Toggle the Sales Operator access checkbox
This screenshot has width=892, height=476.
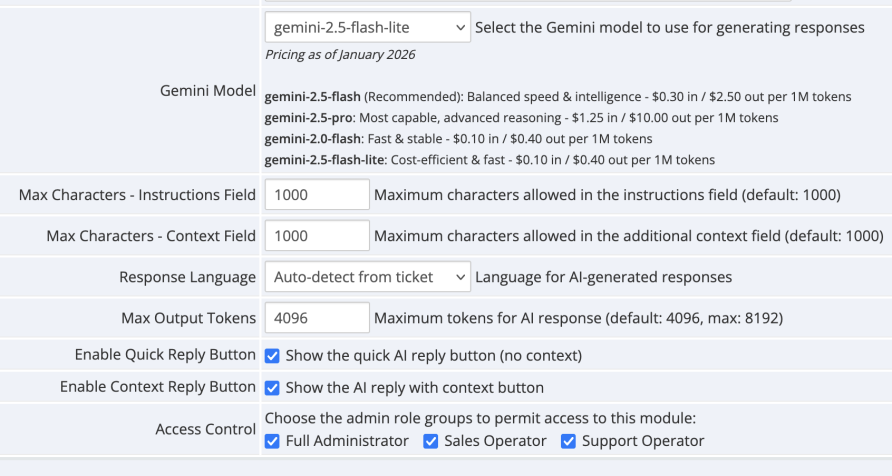tap(431, 441)
